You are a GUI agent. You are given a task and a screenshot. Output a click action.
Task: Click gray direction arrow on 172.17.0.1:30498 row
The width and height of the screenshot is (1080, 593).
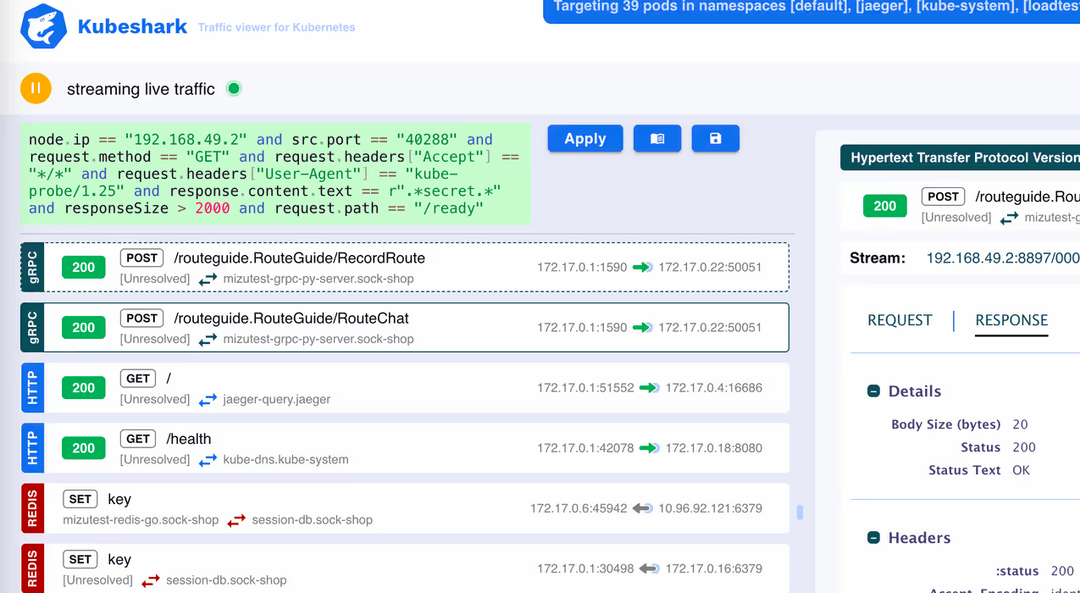tap(650, 569)
